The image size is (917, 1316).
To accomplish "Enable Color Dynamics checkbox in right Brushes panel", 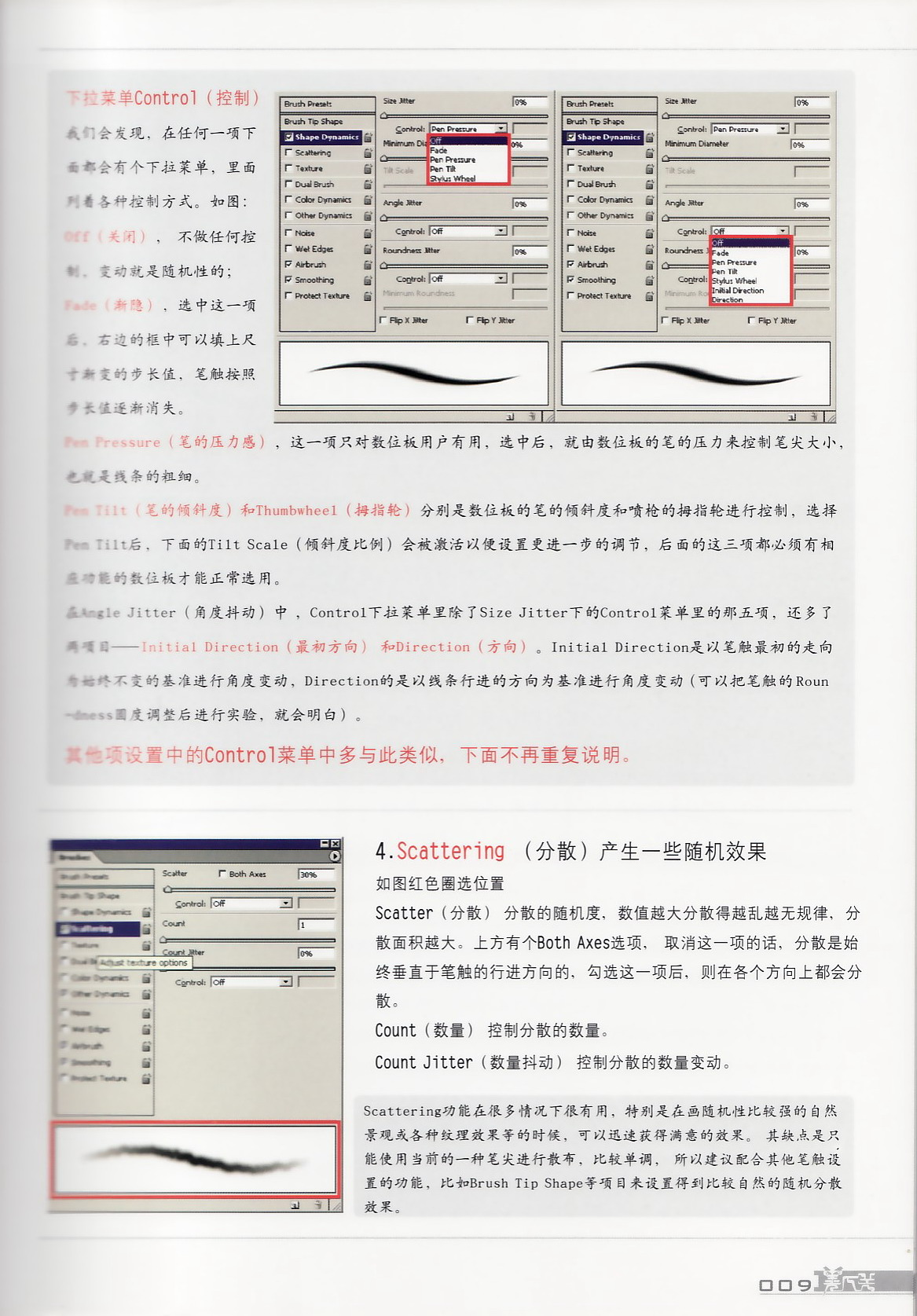I will [x=571, y=200].
